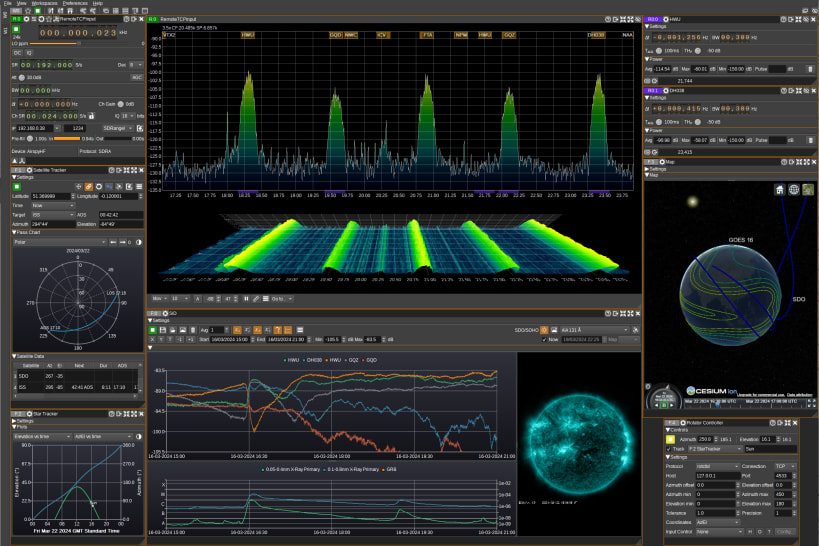
Task: Select the W1 workspace side tab
Action: [6, 31]
